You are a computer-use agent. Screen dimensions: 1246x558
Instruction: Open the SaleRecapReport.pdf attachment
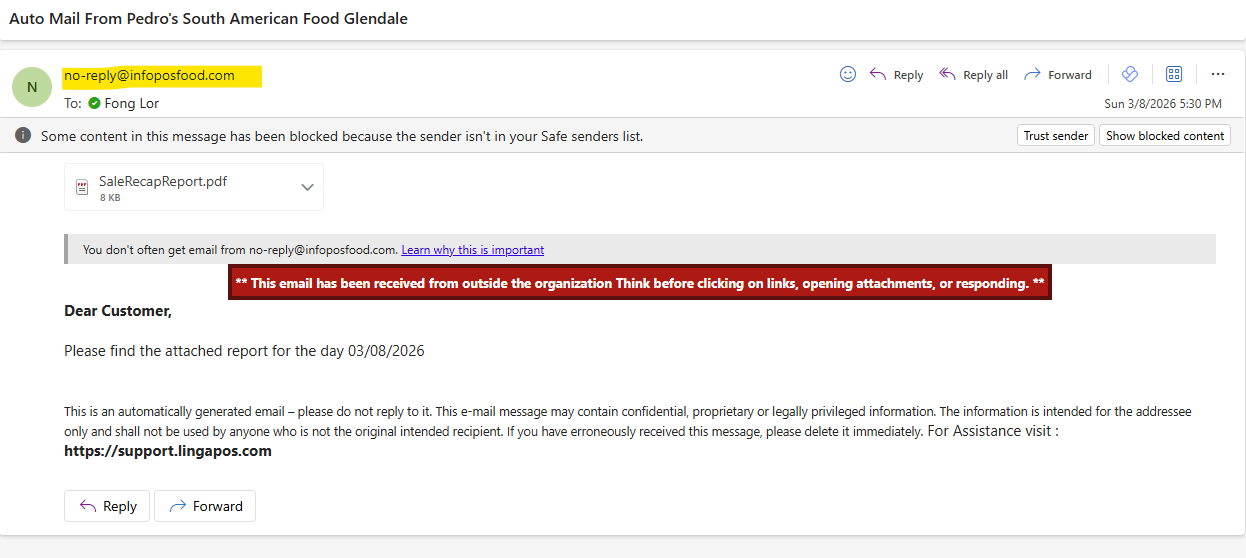click(x=169, y=182)
